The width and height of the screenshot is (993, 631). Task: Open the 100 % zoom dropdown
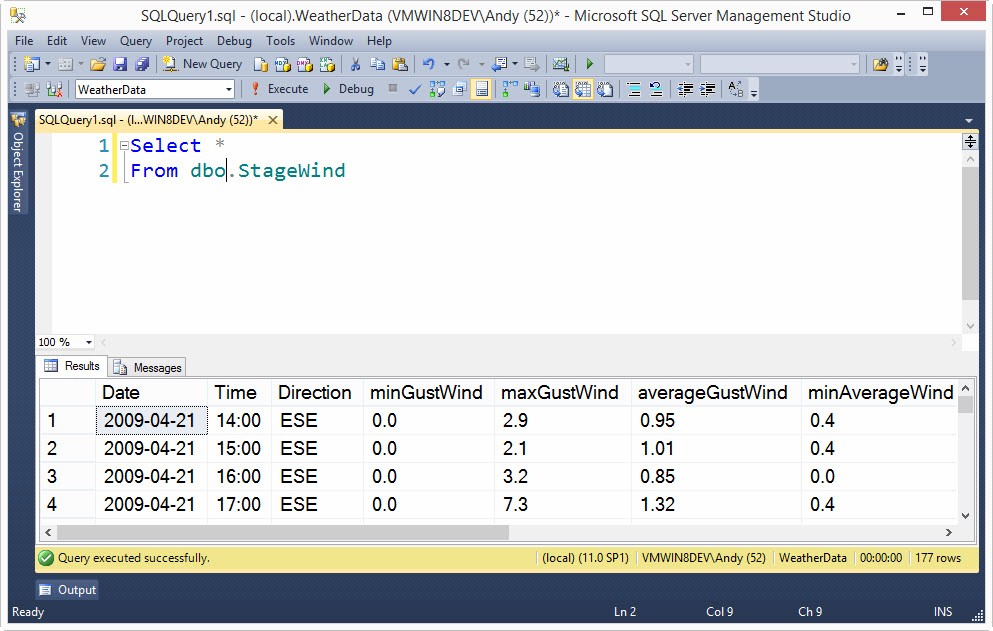[x=88, y=342]
